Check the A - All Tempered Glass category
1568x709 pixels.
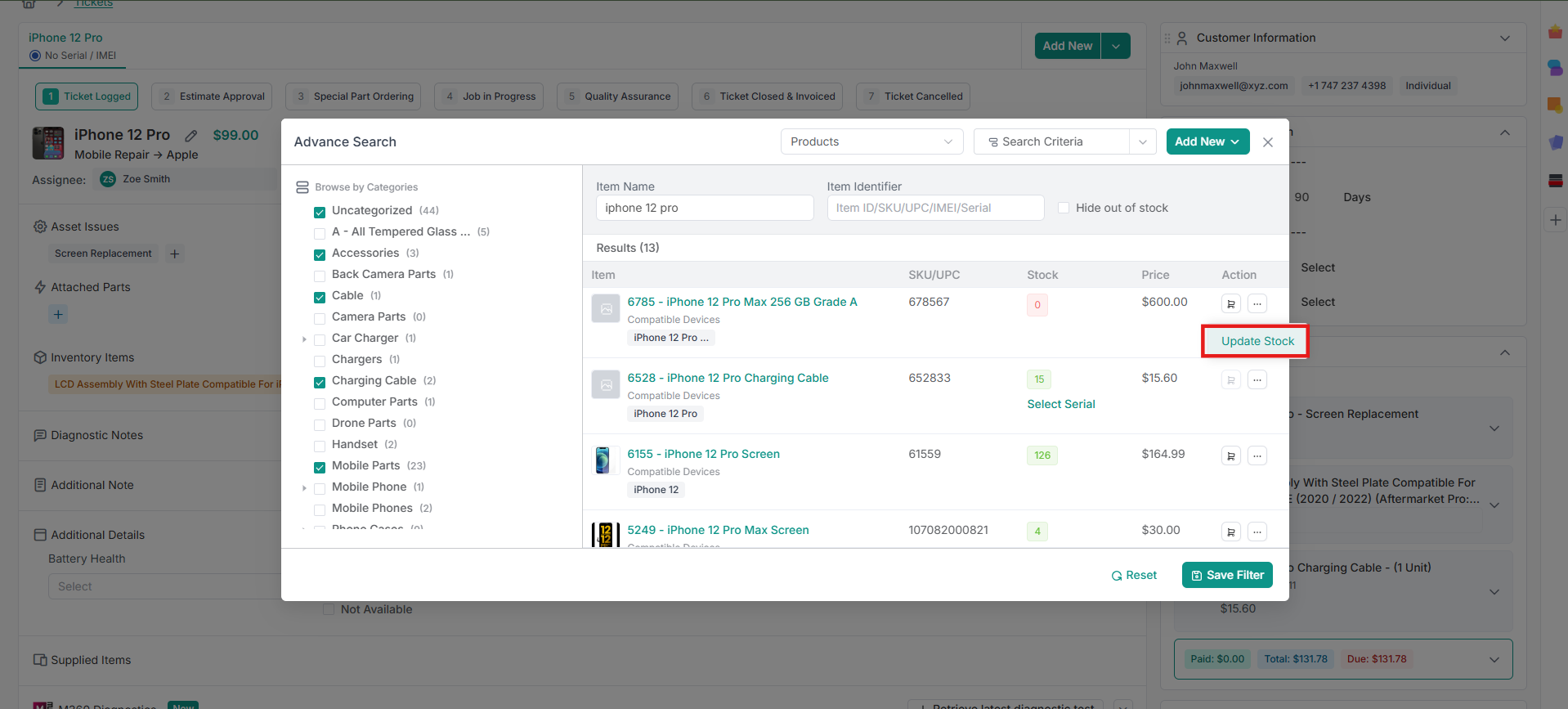click(320, 233)
